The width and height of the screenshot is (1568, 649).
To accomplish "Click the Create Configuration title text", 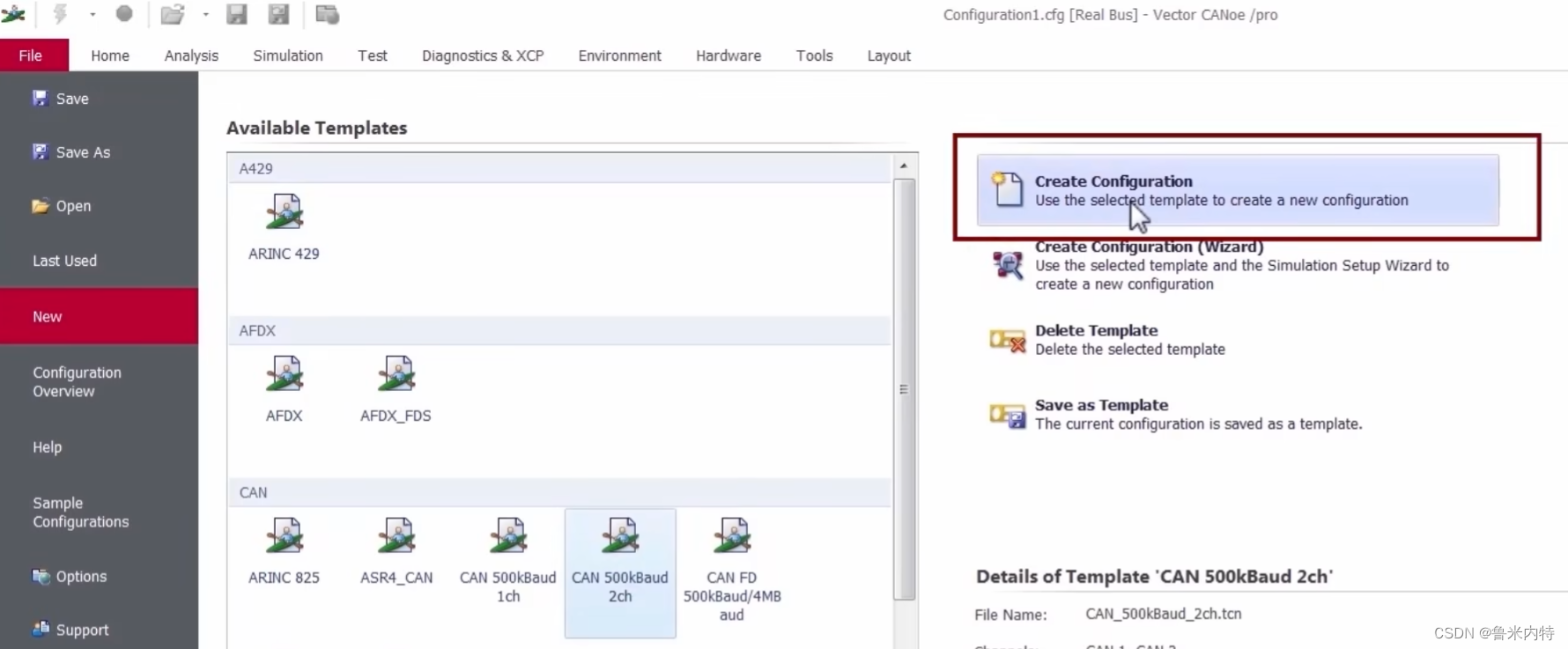I will 1113,181.
